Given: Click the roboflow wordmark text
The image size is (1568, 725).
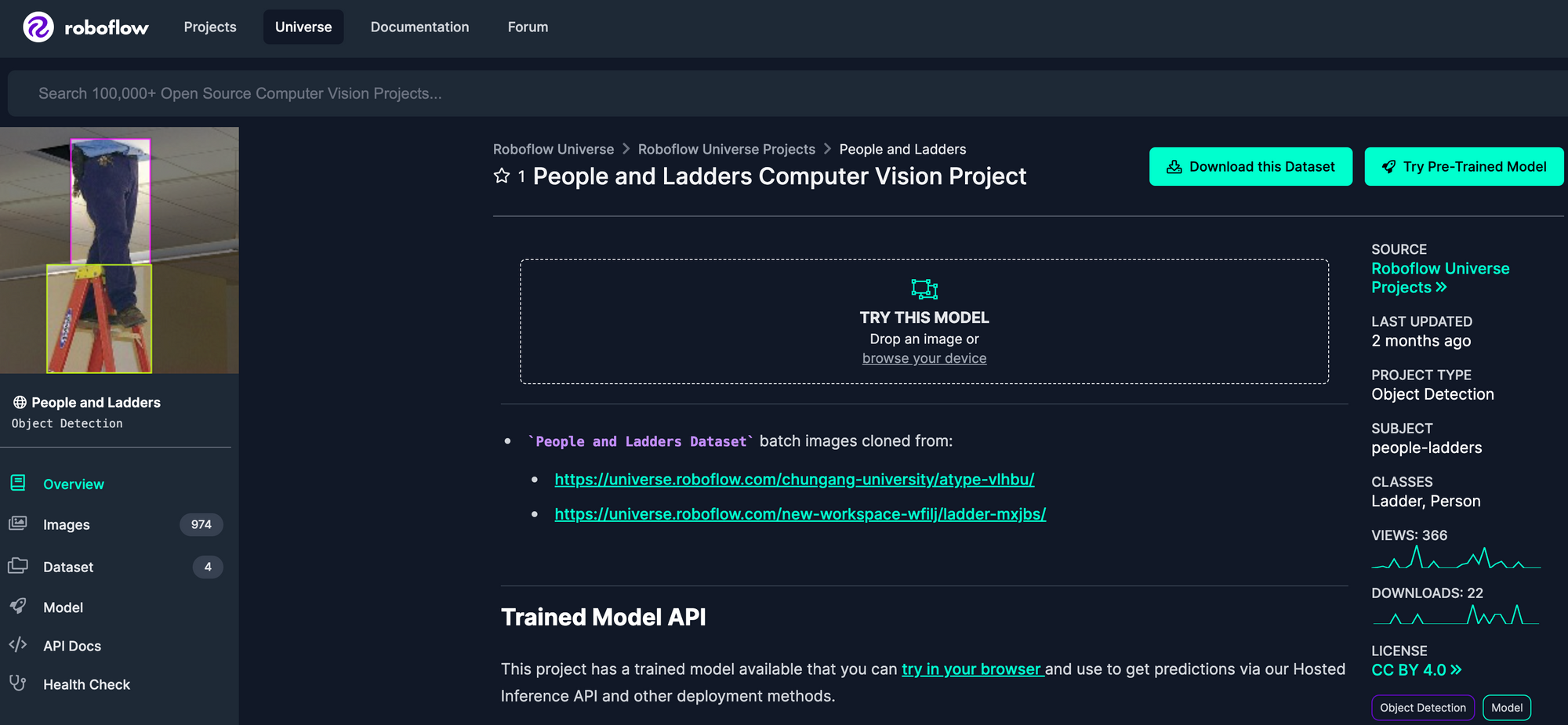Looking at the screenshot, I should click(x=107, y=28).
